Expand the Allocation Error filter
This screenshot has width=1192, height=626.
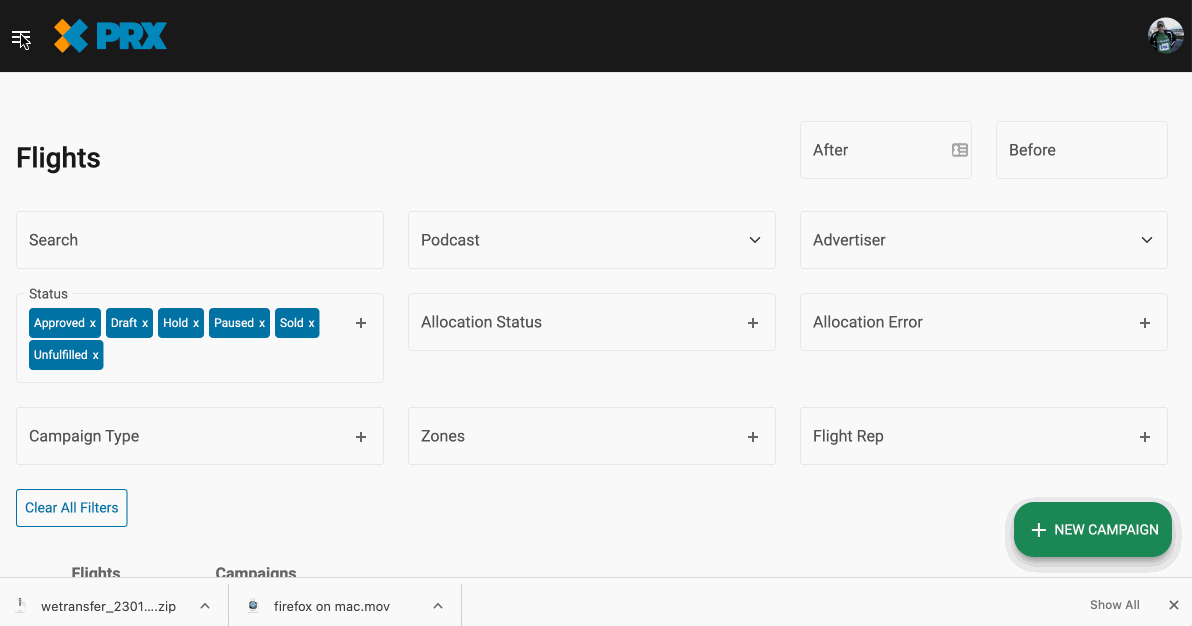click(x=1145, y=323)
